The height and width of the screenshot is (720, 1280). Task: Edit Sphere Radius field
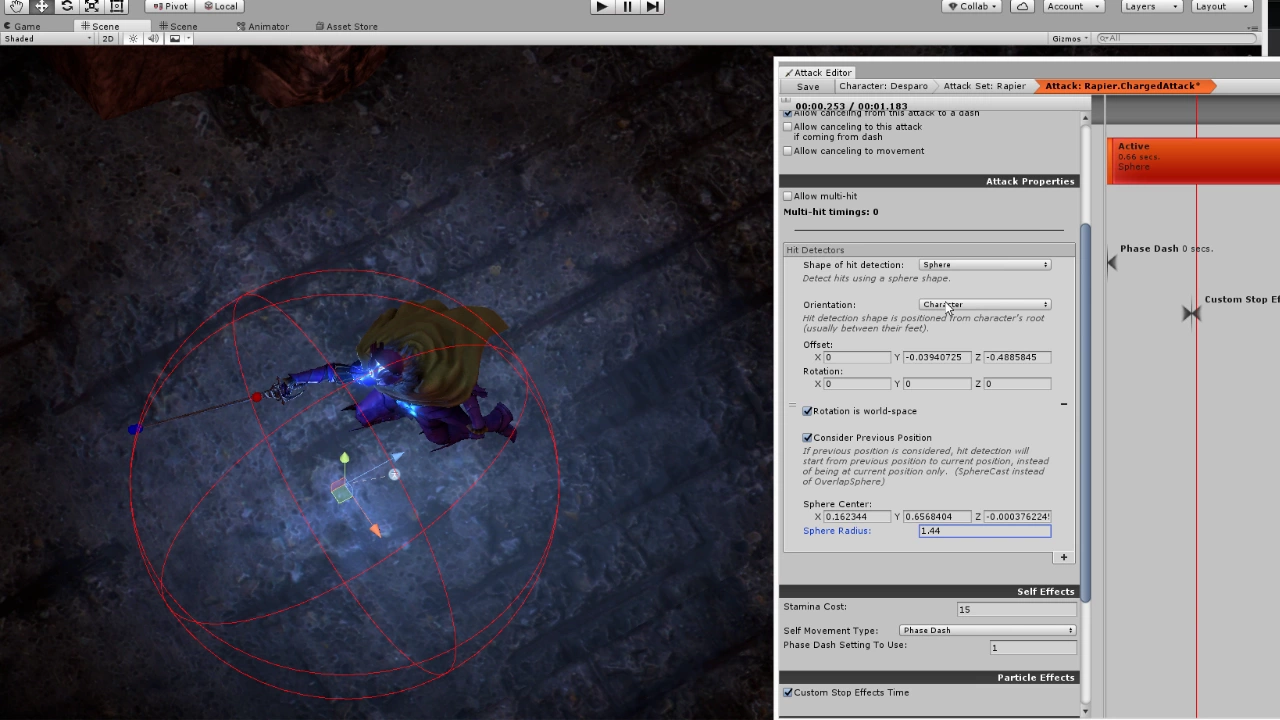pos(985,531)
